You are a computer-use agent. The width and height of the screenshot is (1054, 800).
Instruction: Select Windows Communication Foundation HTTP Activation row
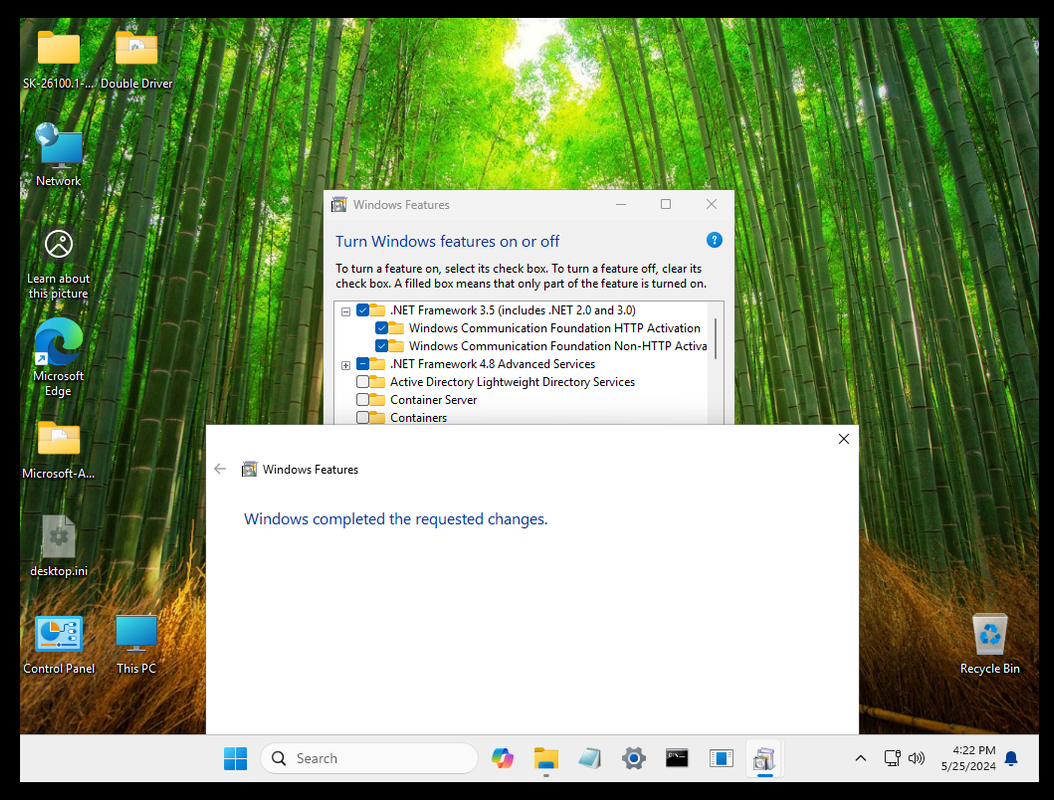tap(555, 328)
